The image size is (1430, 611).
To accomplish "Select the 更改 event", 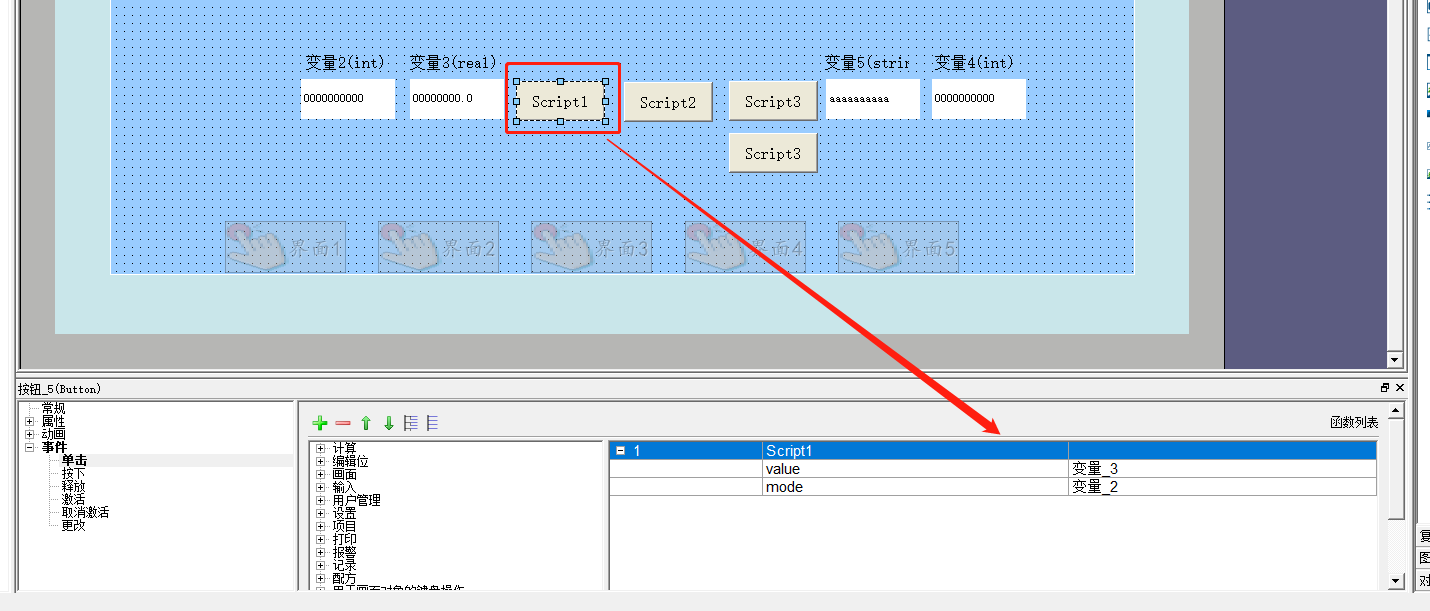I will (x=74, y=525).
